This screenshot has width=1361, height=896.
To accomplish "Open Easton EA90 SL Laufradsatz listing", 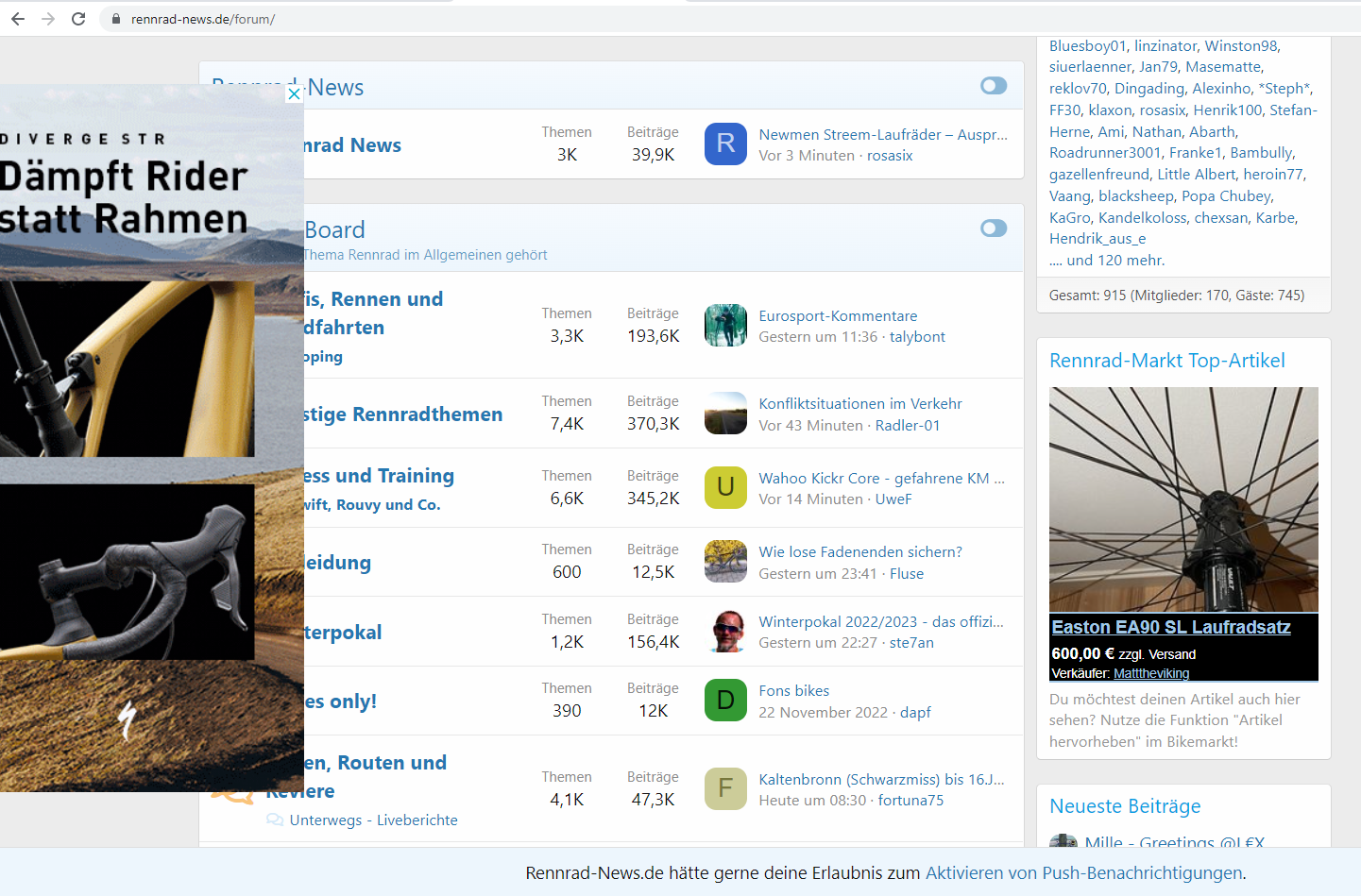I will (1170, 627).
